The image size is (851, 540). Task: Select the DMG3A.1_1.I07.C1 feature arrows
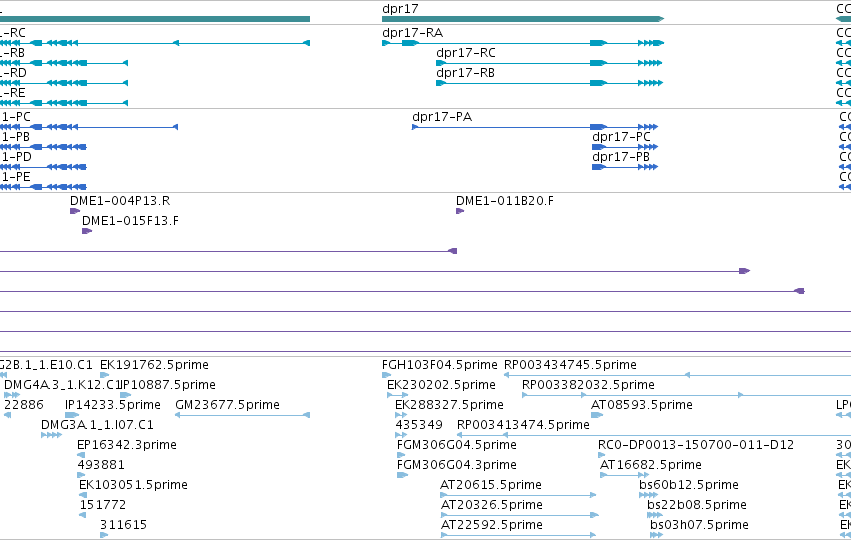pyautogui.click(x=52, y=435)
